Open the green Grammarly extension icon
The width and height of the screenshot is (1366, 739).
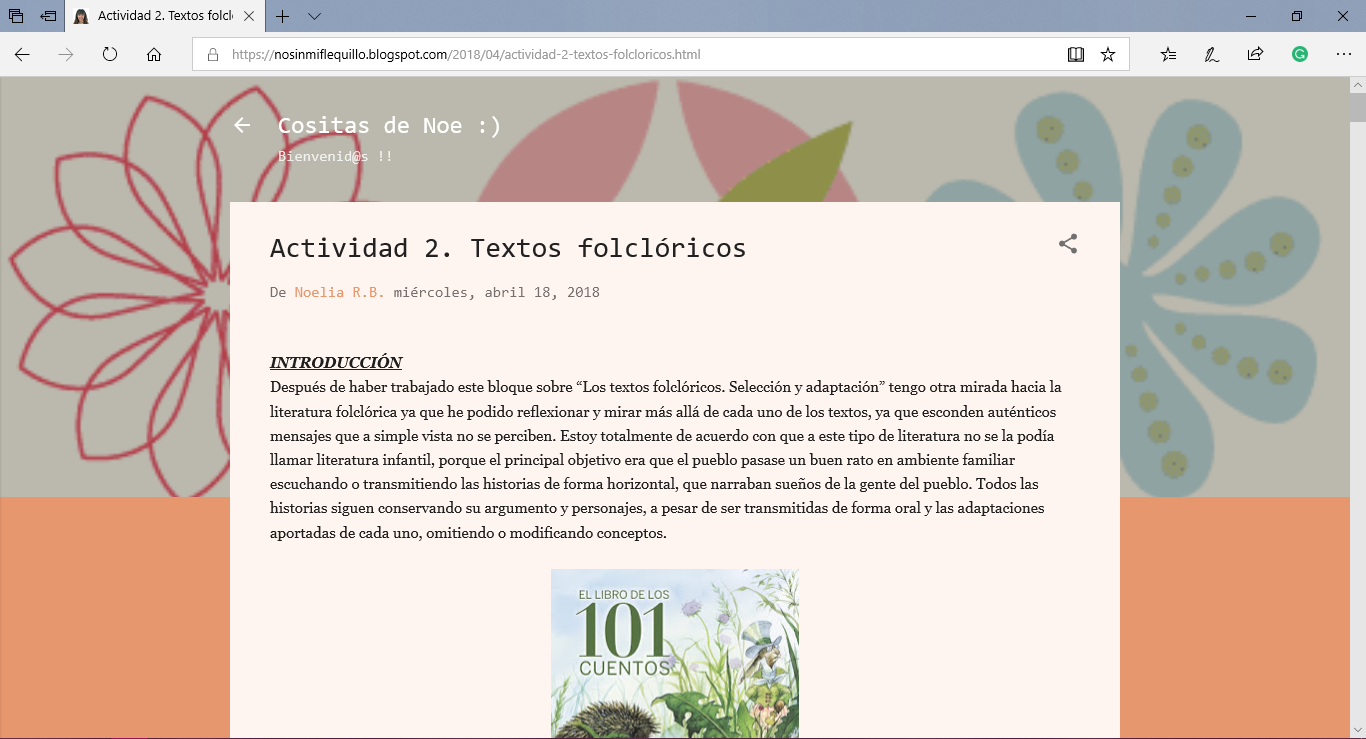pyautogui.click(x=1300, y=55)
